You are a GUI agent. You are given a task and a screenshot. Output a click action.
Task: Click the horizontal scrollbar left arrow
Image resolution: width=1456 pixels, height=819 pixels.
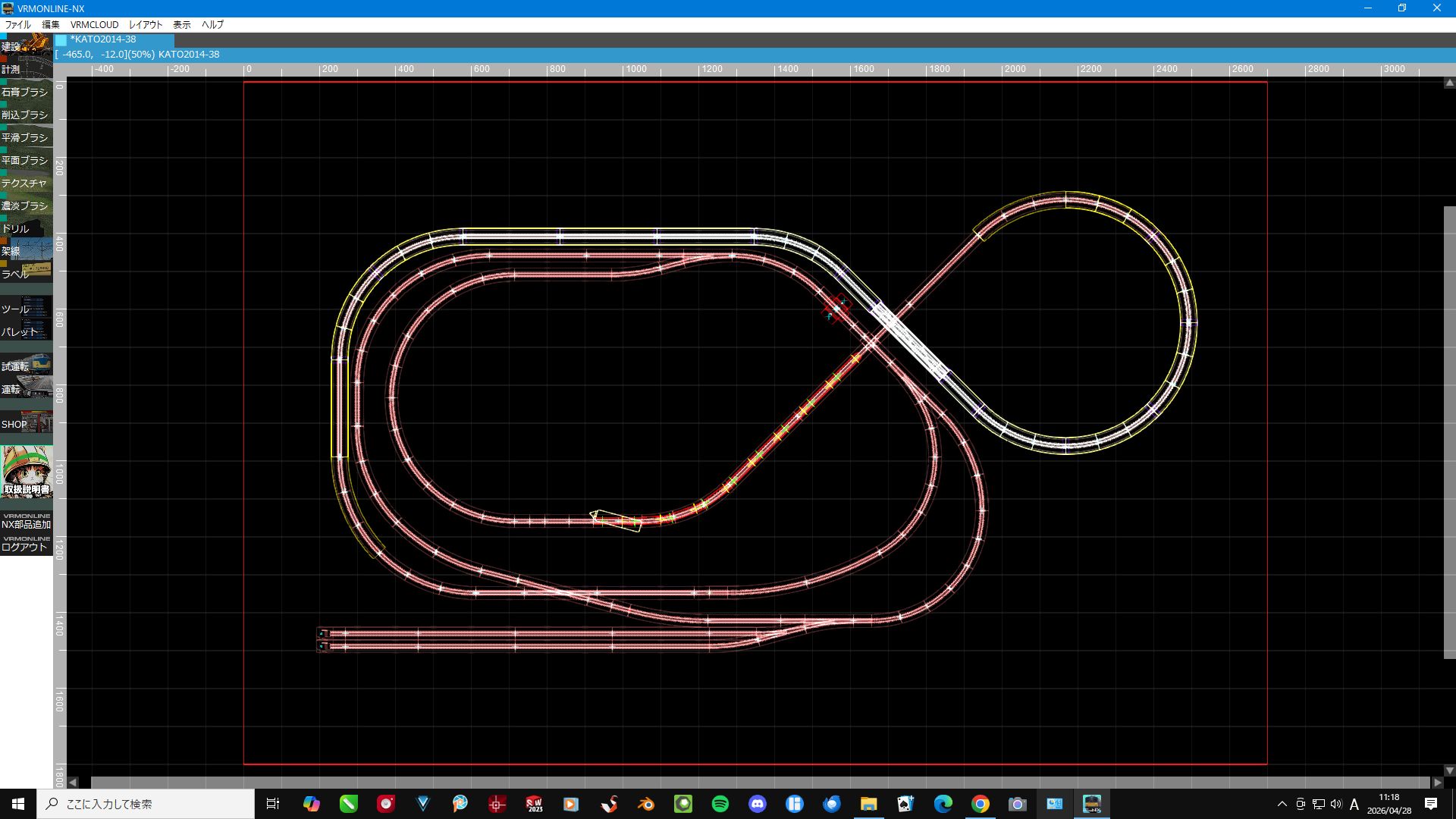tap(73, 782)
